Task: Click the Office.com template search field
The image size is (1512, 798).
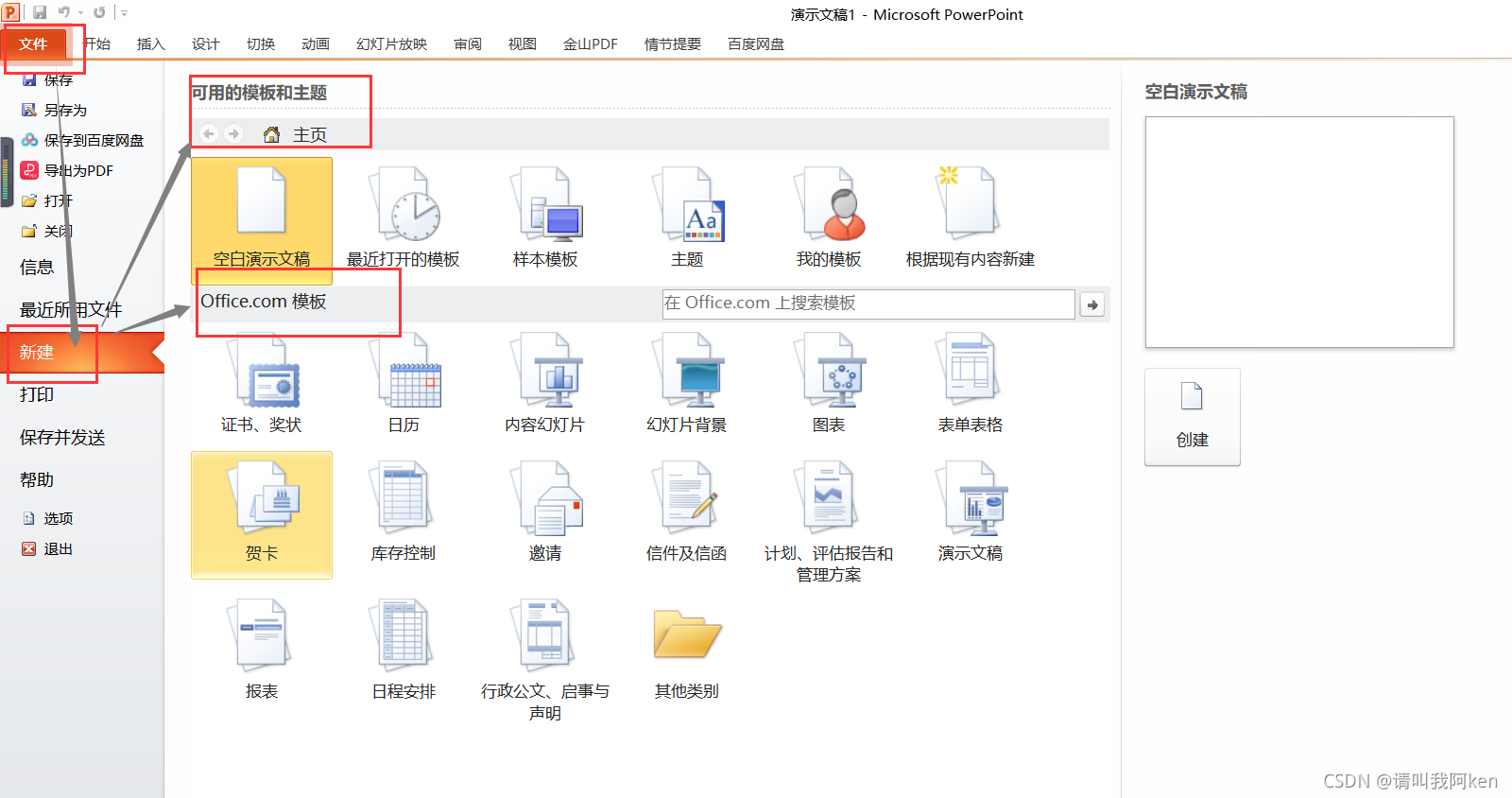Action: tap(868, 304)
